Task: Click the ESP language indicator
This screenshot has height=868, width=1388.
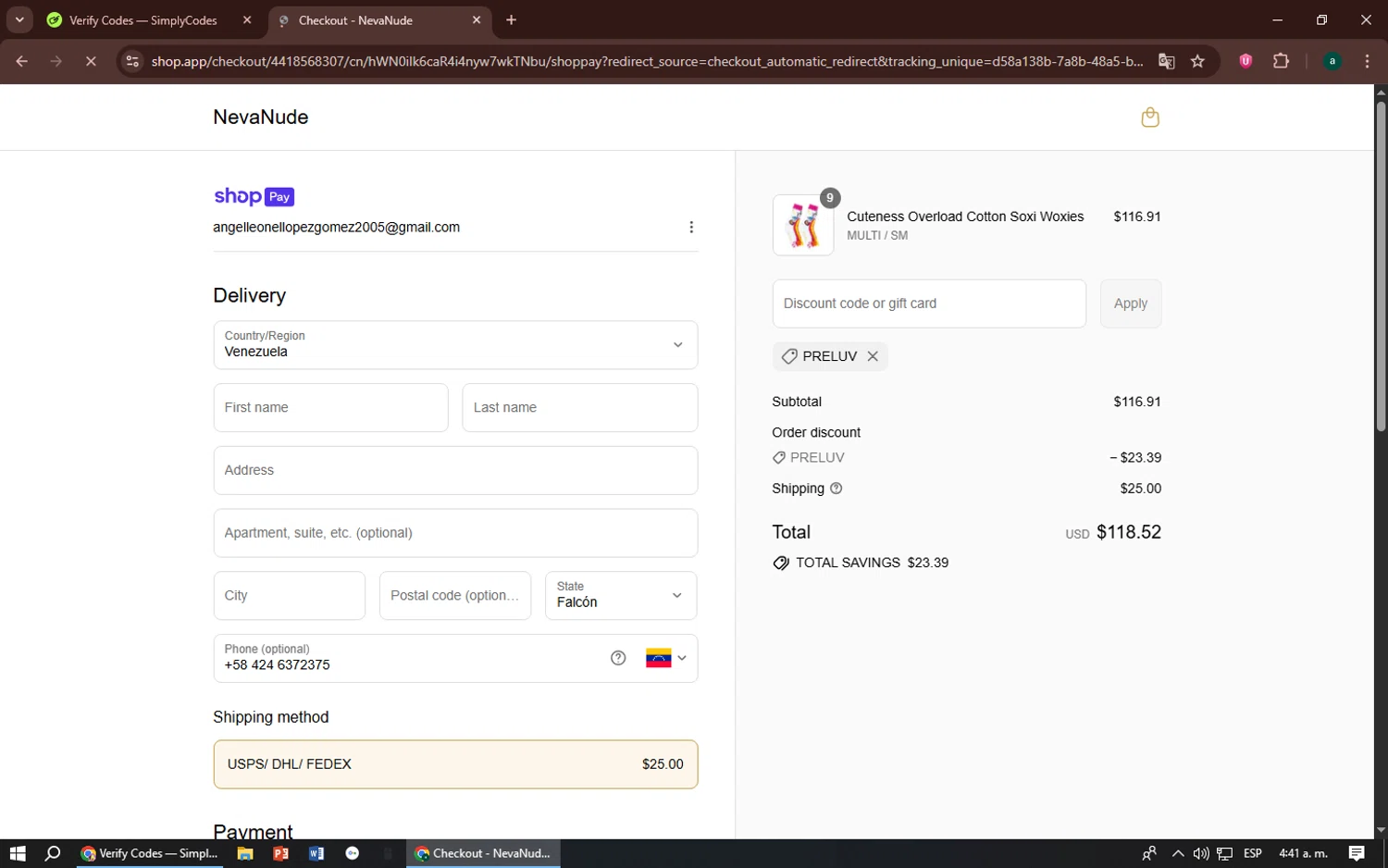Action: pos(1253,853)
